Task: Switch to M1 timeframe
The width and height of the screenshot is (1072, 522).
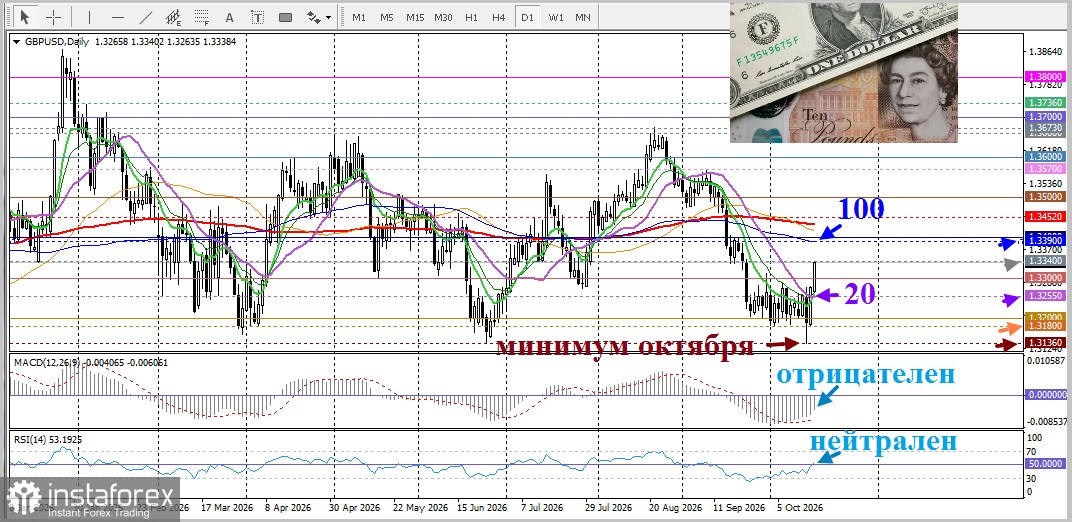Action: coord(359,17)
